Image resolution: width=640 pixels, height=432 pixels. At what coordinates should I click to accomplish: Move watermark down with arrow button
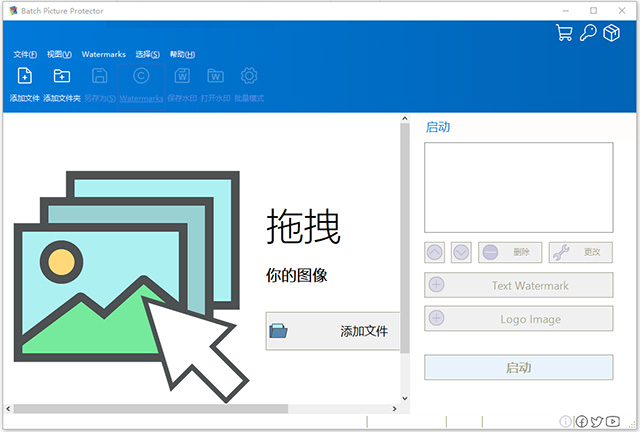tap(461, 252)
